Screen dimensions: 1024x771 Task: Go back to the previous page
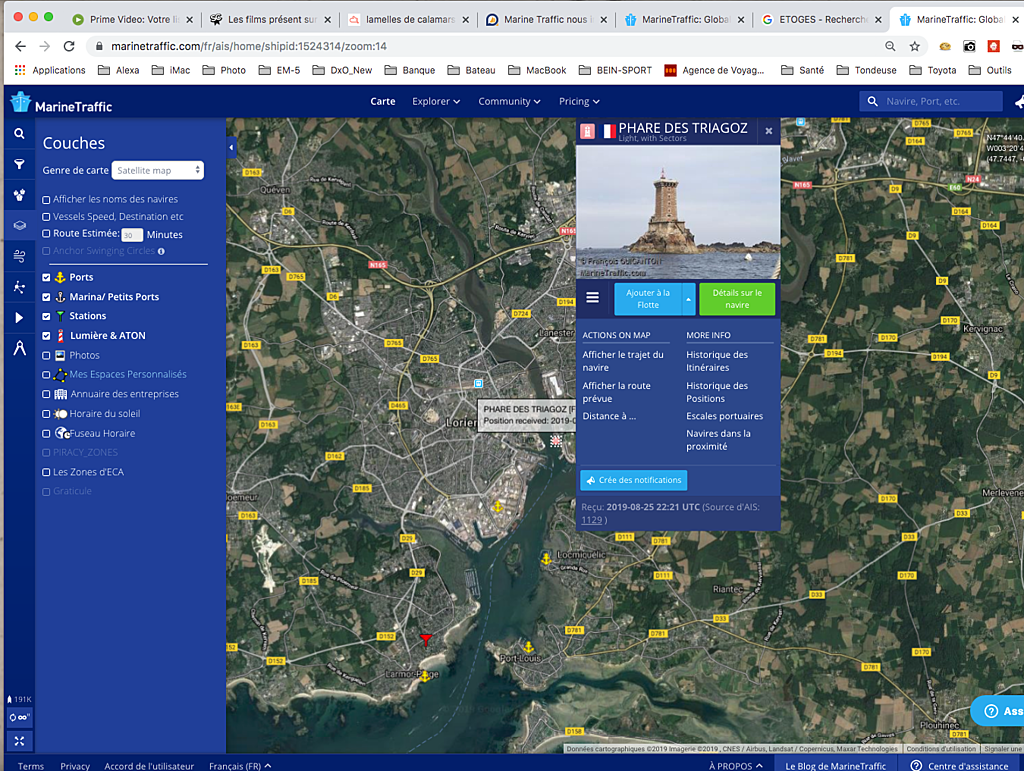(20, 46)
